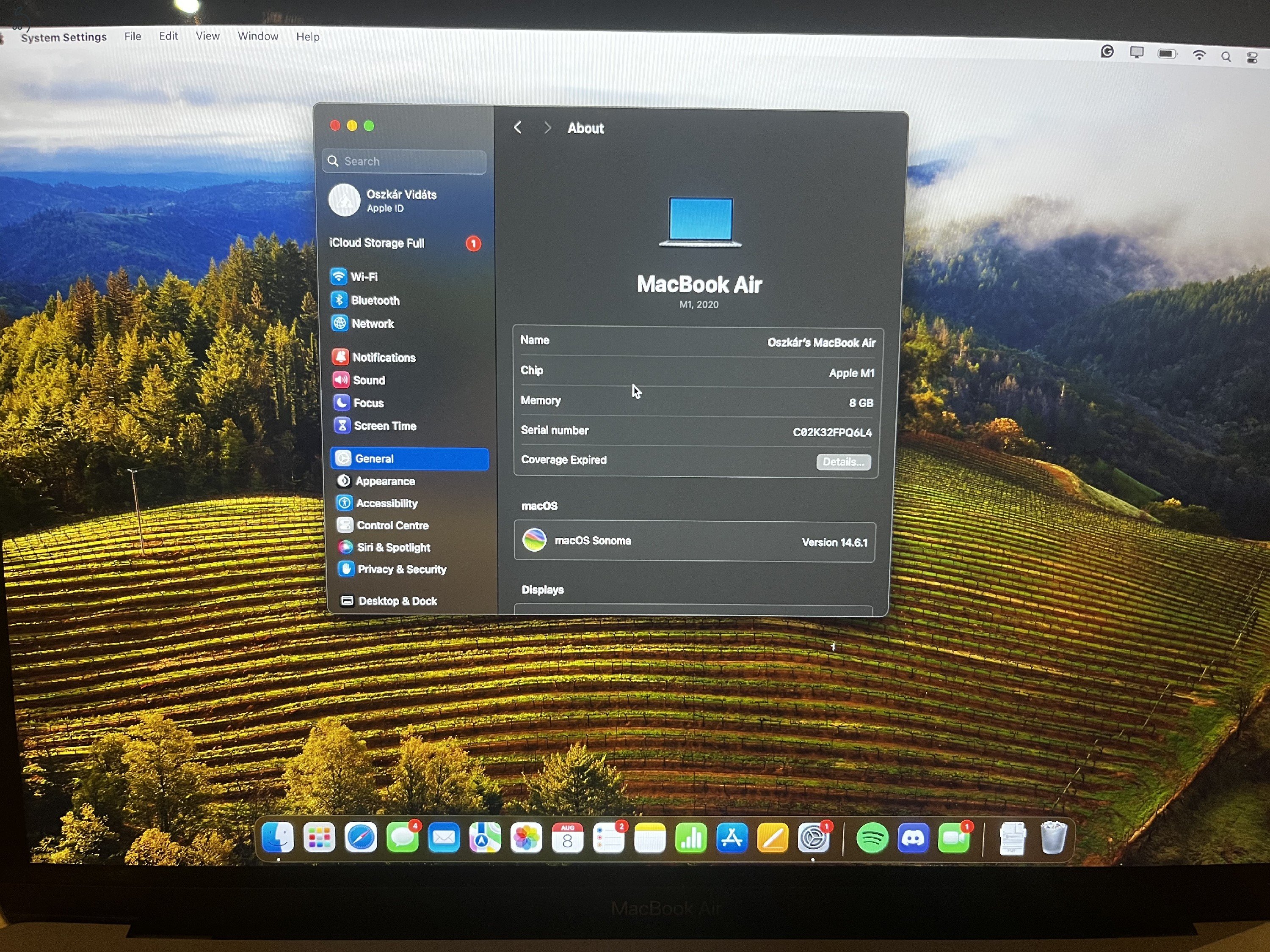The width and height of the screenshot is (1270, 952).
Task: Click the MacBook Air laptop image
Action: [701, 222]
